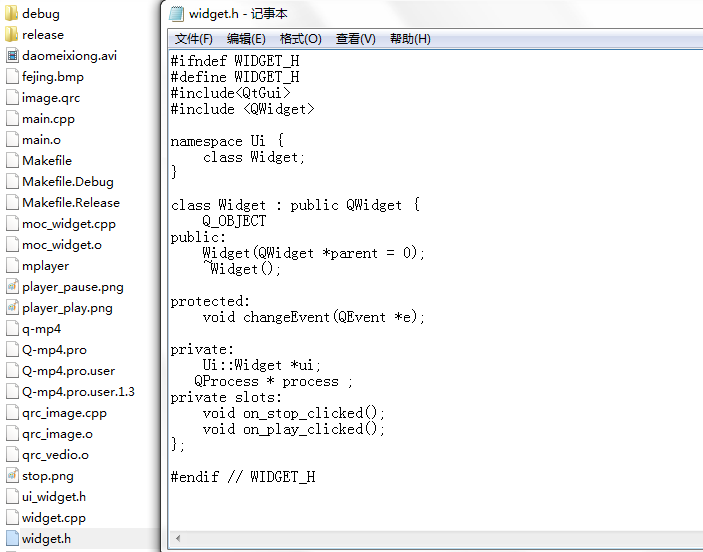703x552 pixels.
Task: Select the folder name release
Action: (x=43, y=35)
